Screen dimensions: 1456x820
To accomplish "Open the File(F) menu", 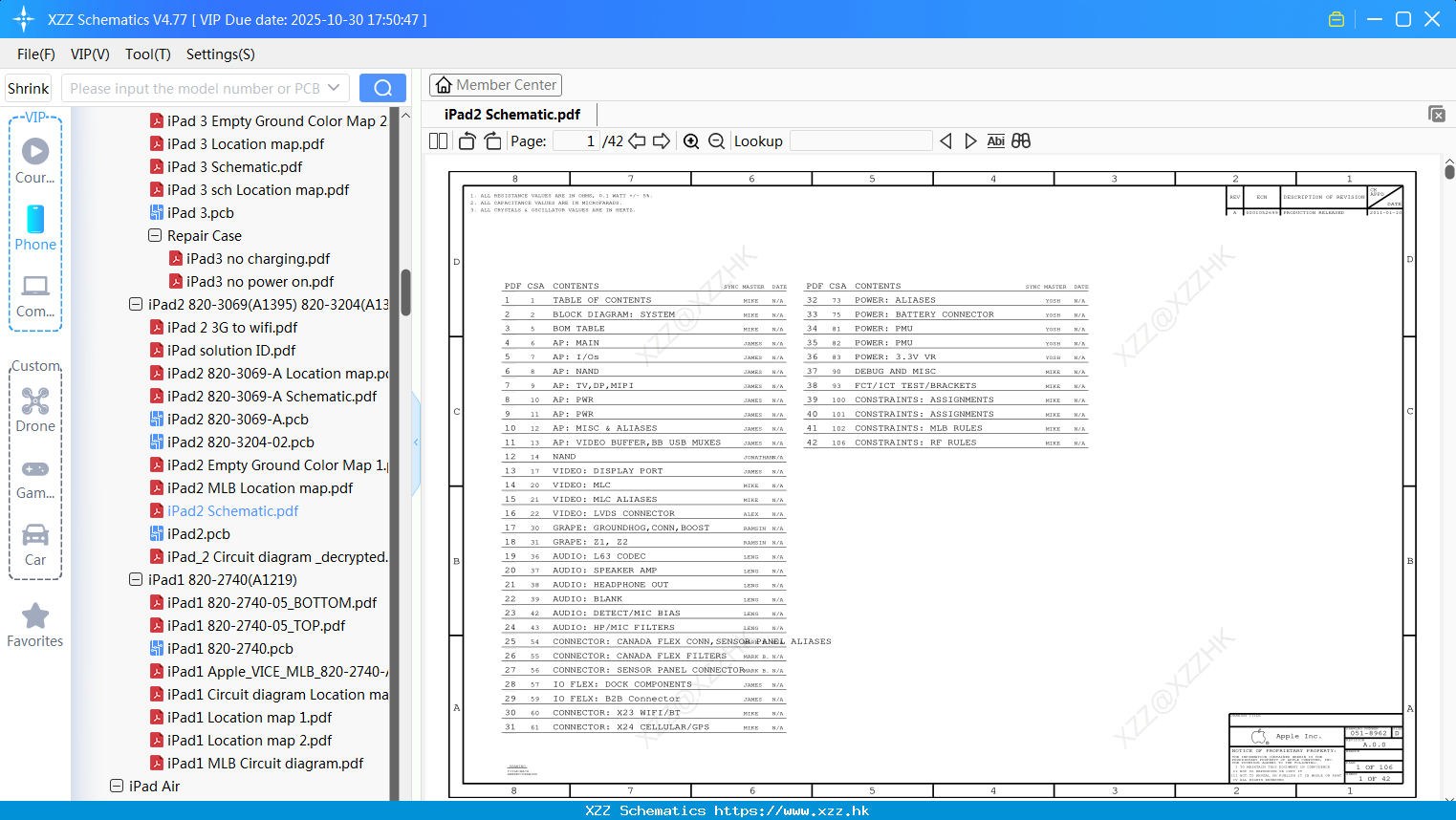I will coord(36,54).
